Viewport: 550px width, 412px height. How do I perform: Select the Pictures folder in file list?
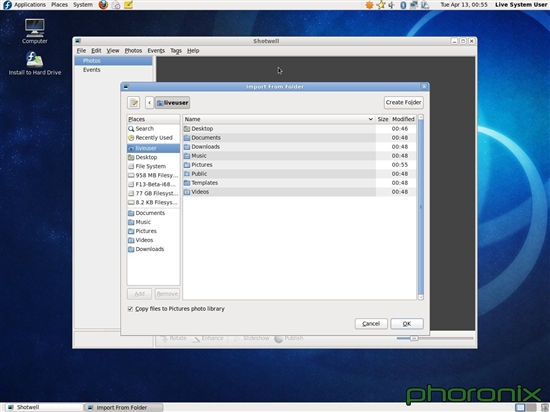pos(300,165)
